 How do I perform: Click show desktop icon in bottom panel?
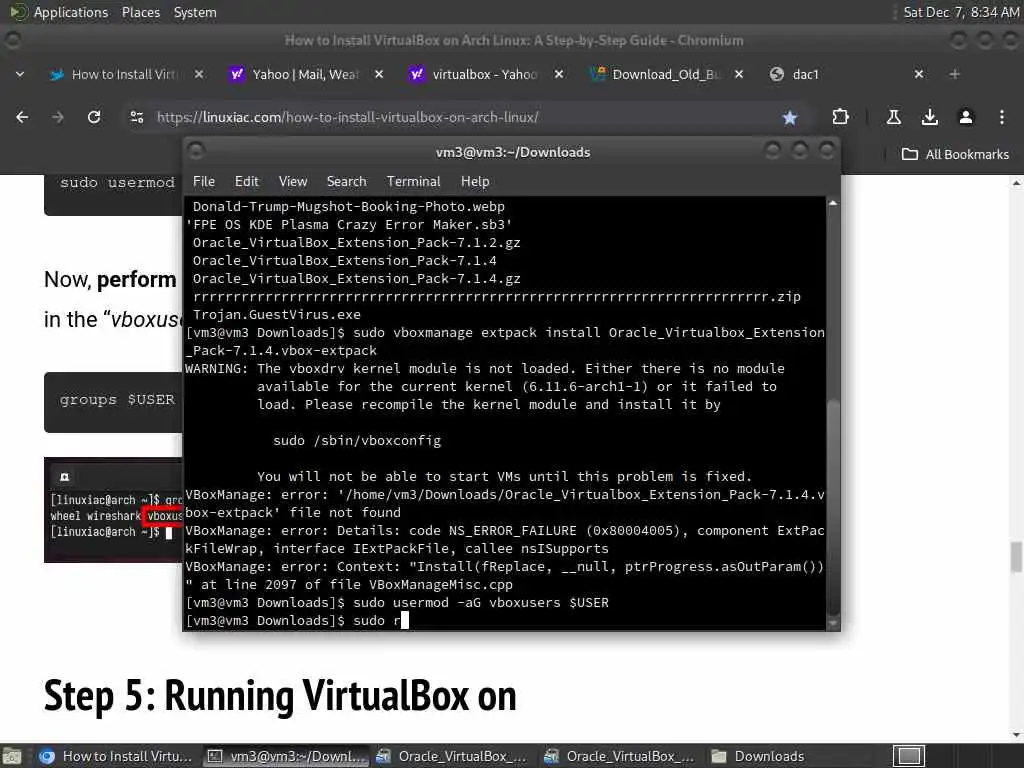coord(12,756)
